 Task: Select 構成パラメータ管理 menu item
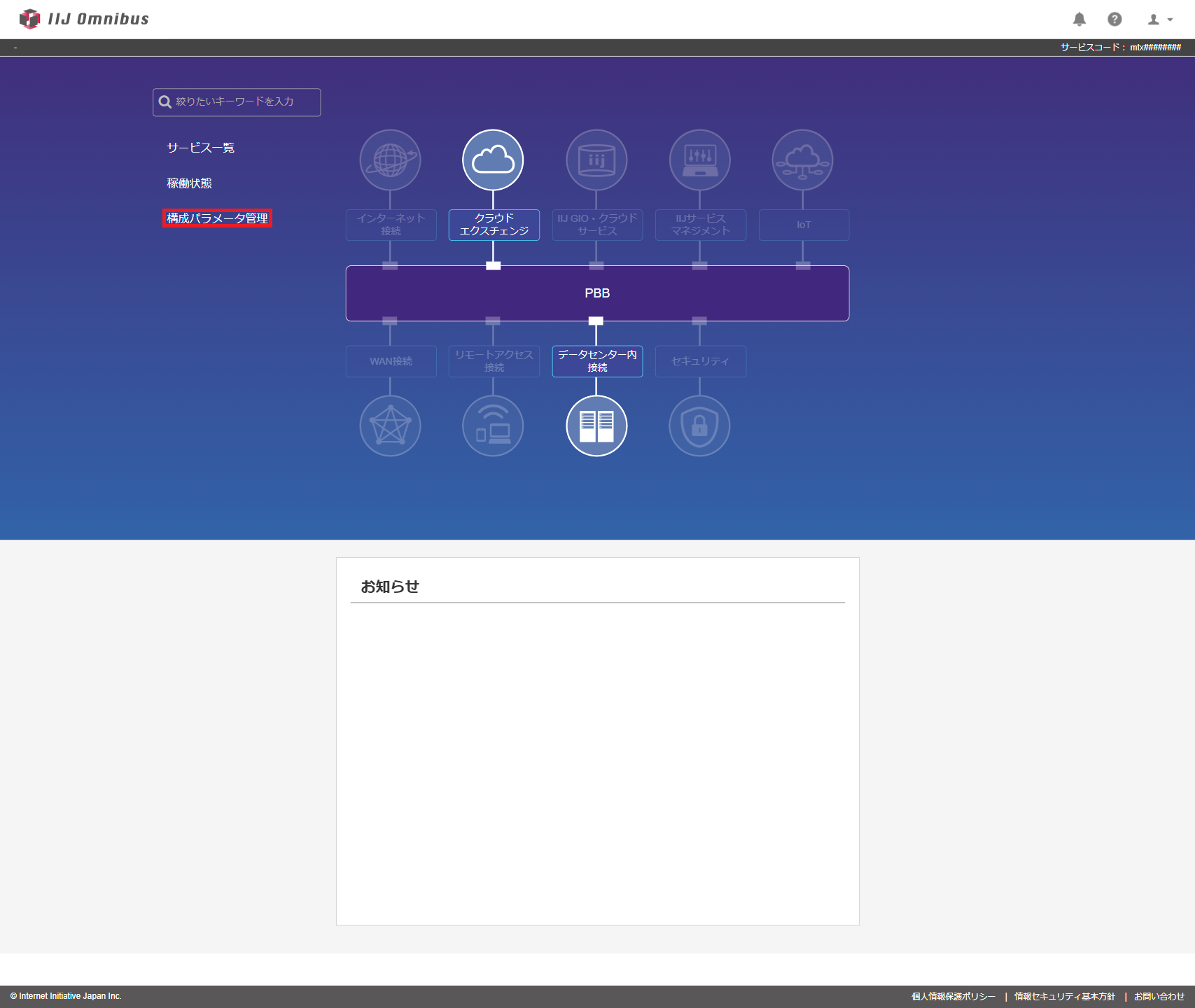[217, 218]
